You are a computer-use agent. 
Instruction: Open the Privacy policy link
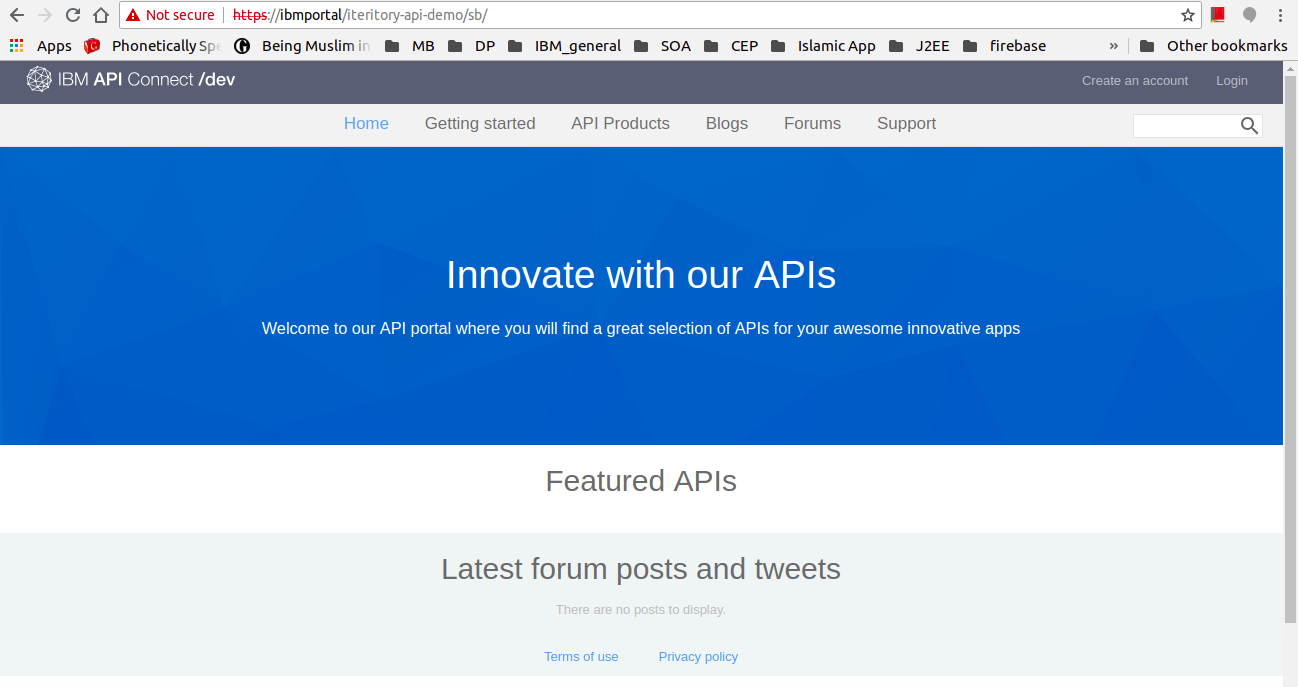tap(698, 657)
